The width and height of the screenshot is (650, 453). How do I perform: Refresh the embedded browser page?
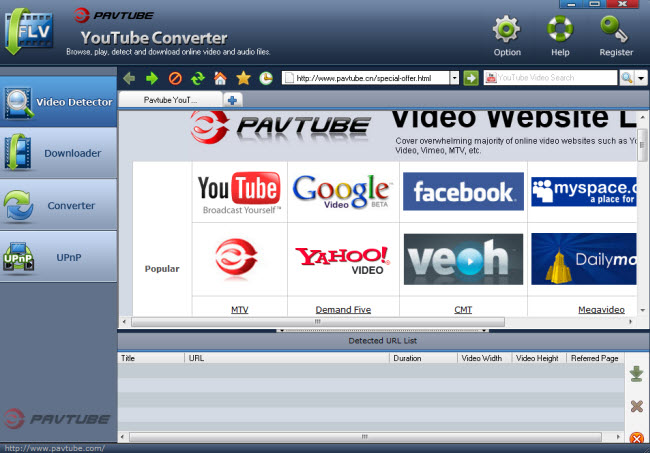198,78
